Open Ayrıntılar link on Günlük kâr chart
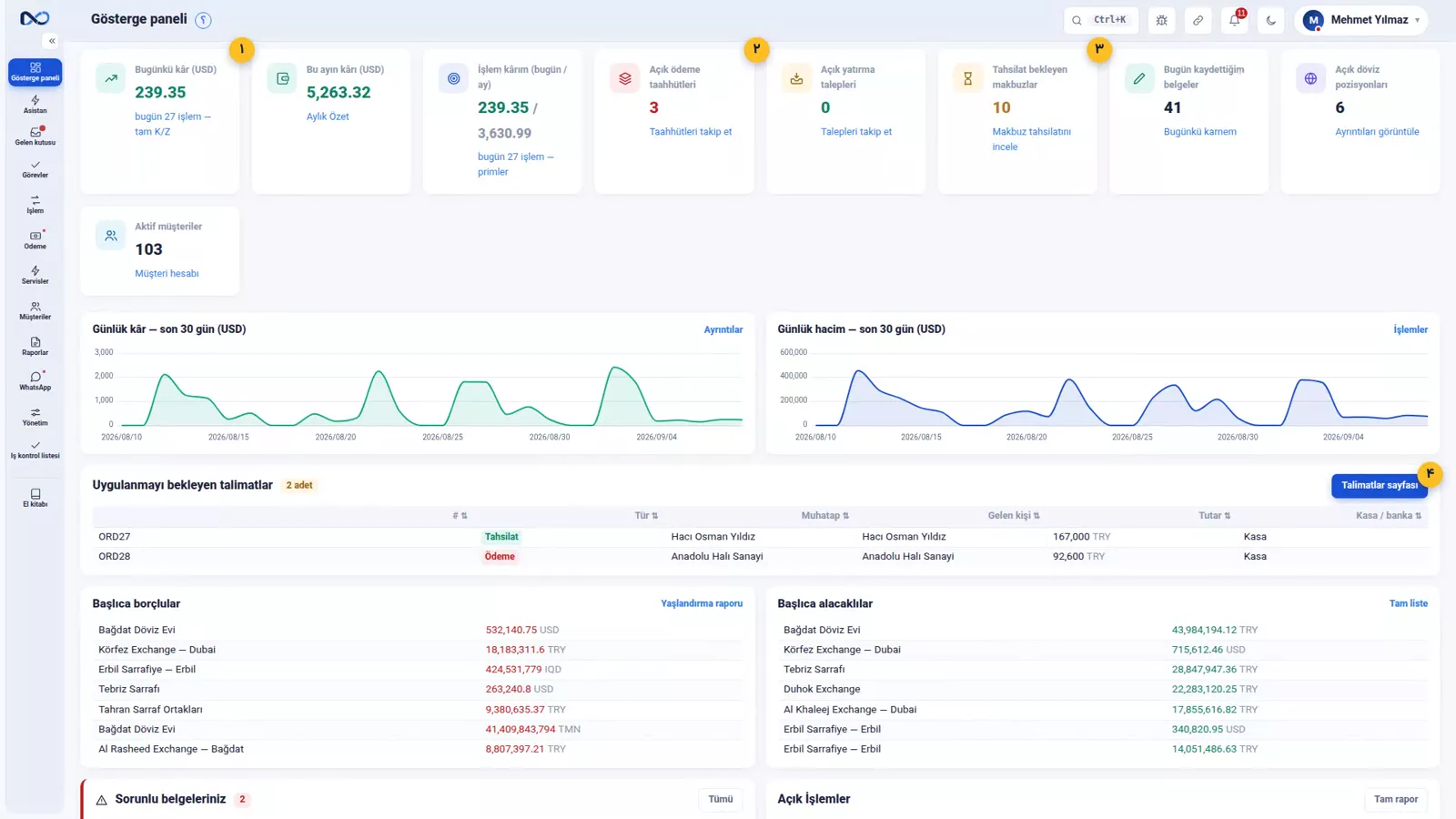Screen dimensions: 1456x819 723,329
